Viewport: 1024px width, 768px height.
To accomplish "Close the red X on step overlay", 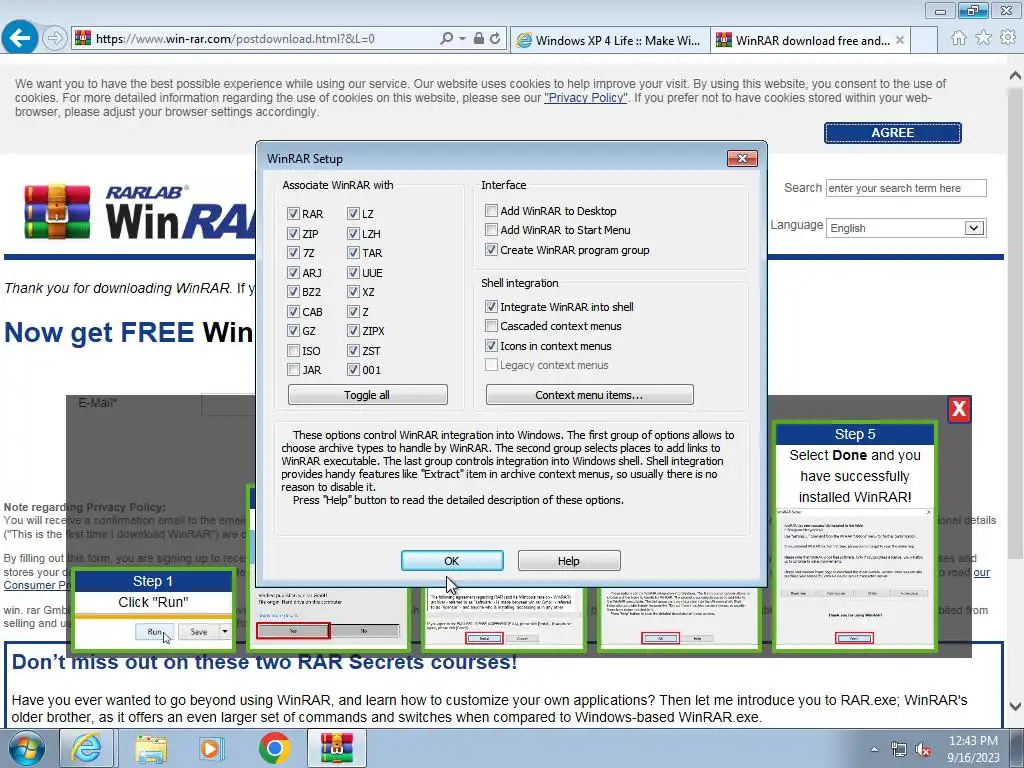I will click(x=959, y=409).
